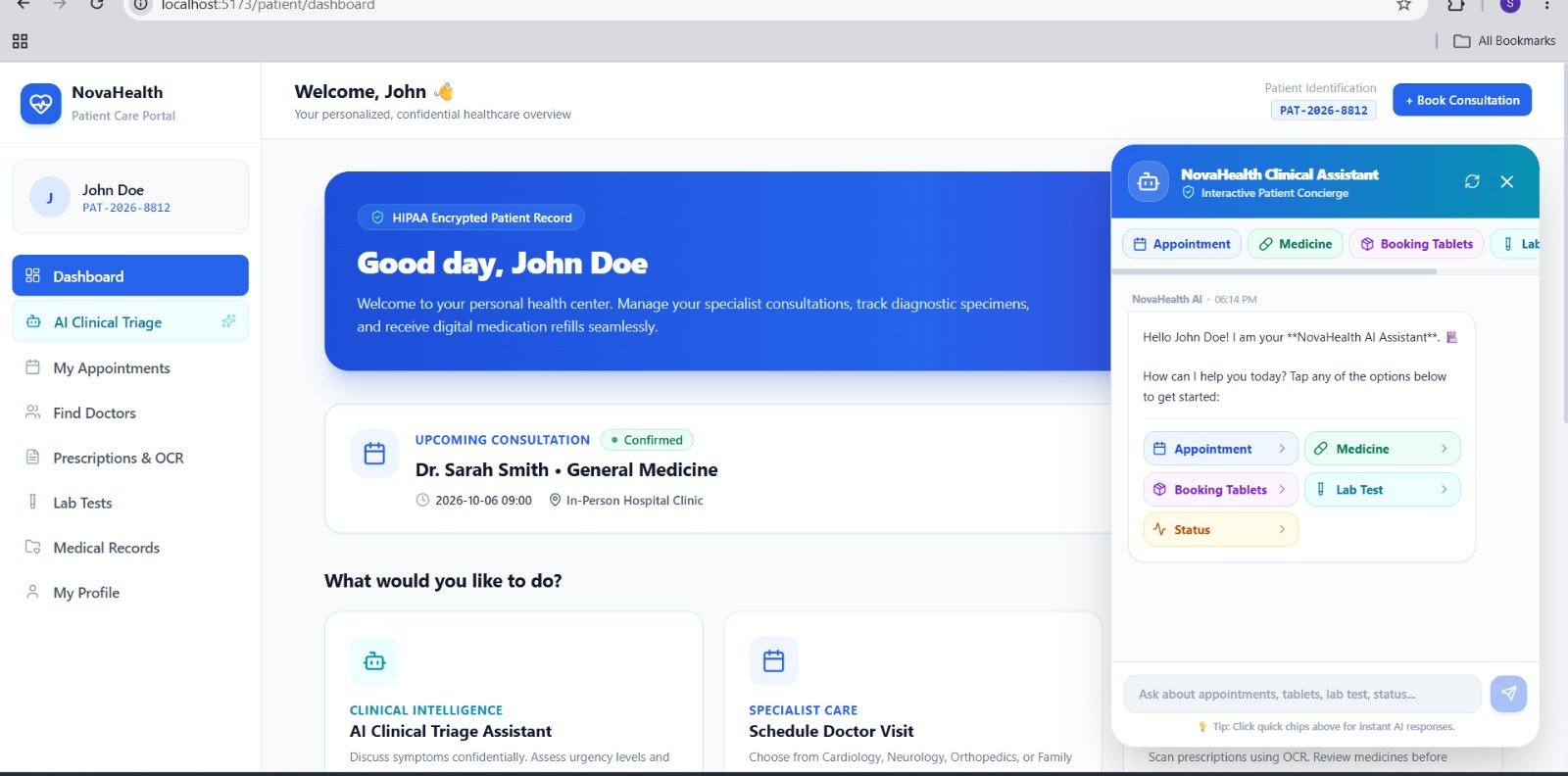Open the Chrome profile avatar

click(x=1510, y=6)
